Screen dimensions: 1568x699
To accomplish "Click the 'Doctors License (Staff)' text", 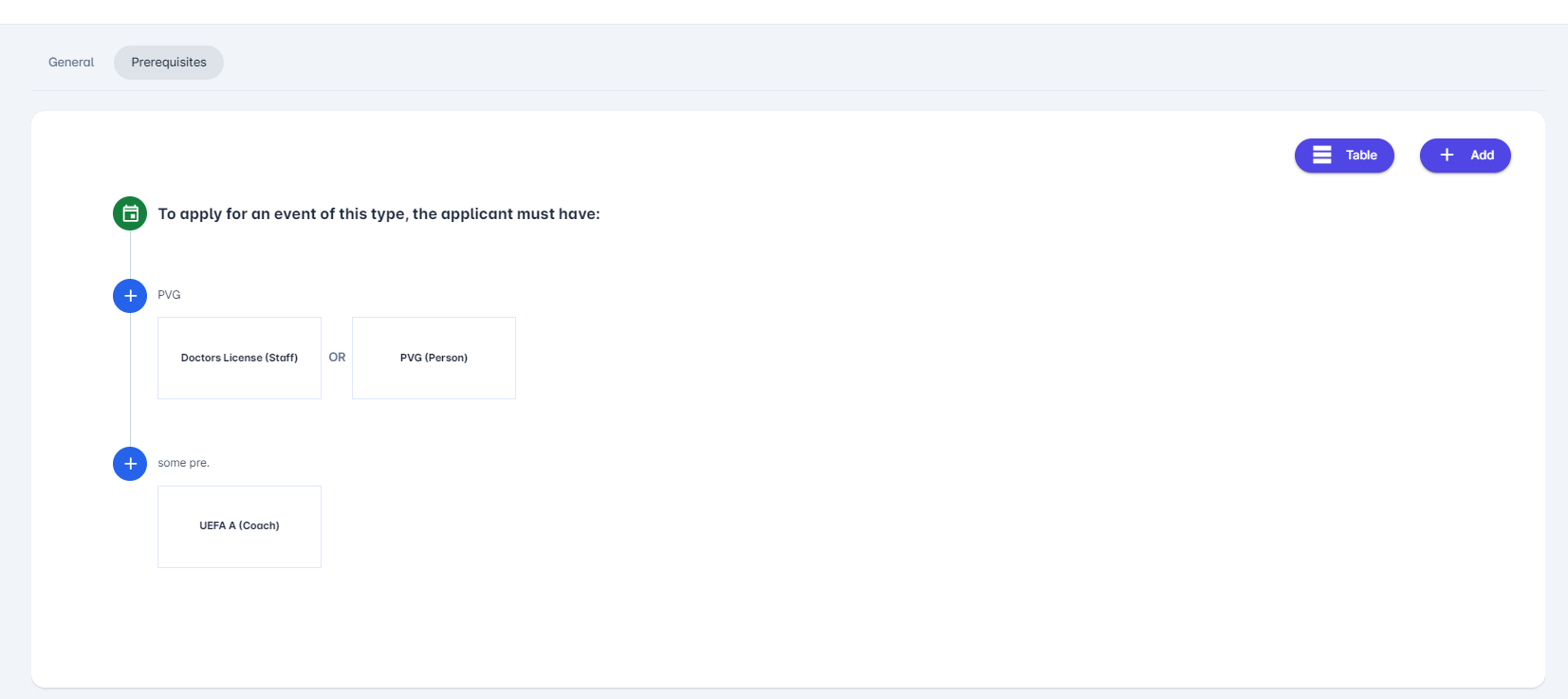I will (239, 358).
